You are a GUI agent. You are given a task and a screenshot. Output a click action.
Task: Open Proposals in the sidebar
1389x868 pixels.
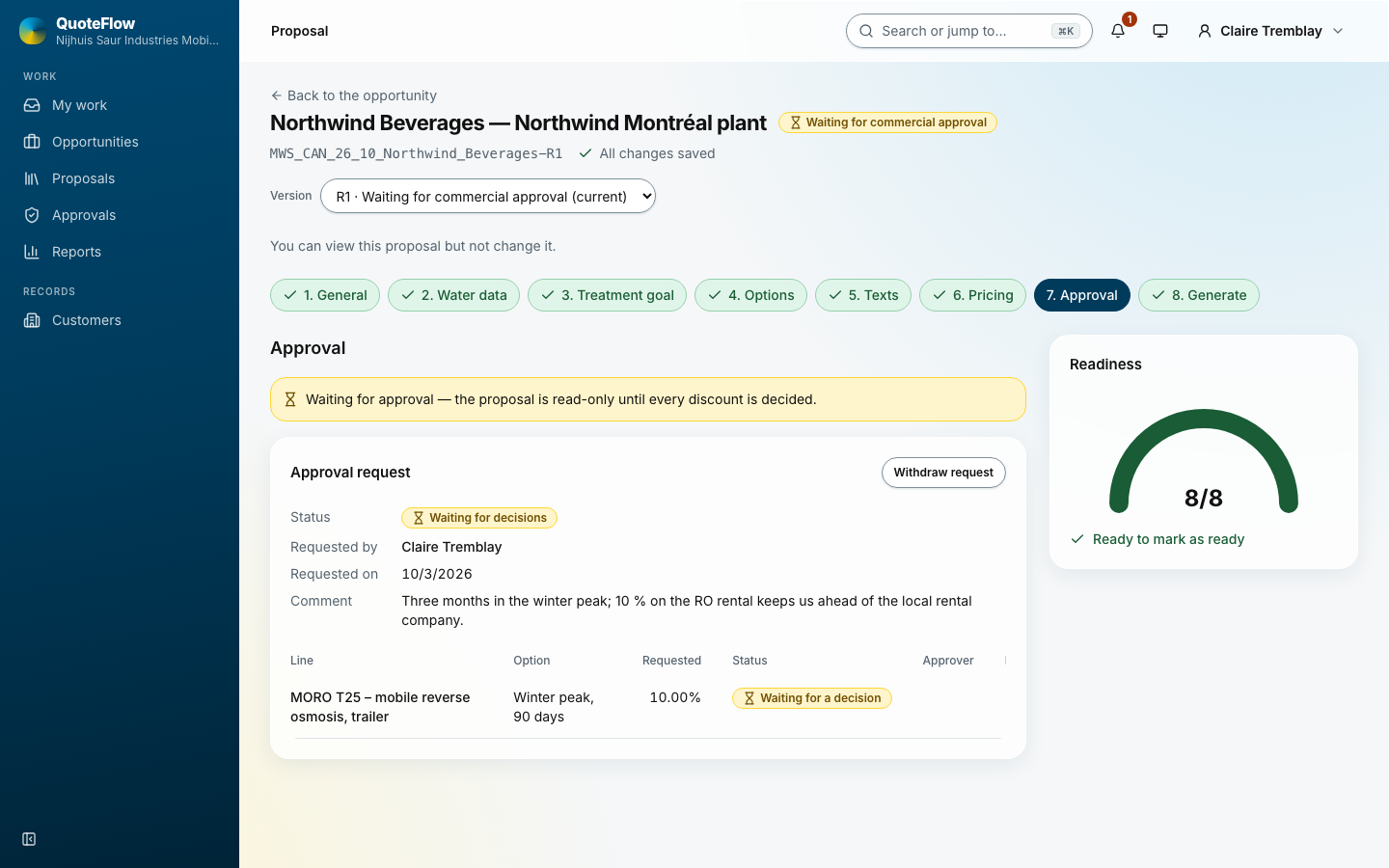(x=120, y=178)
